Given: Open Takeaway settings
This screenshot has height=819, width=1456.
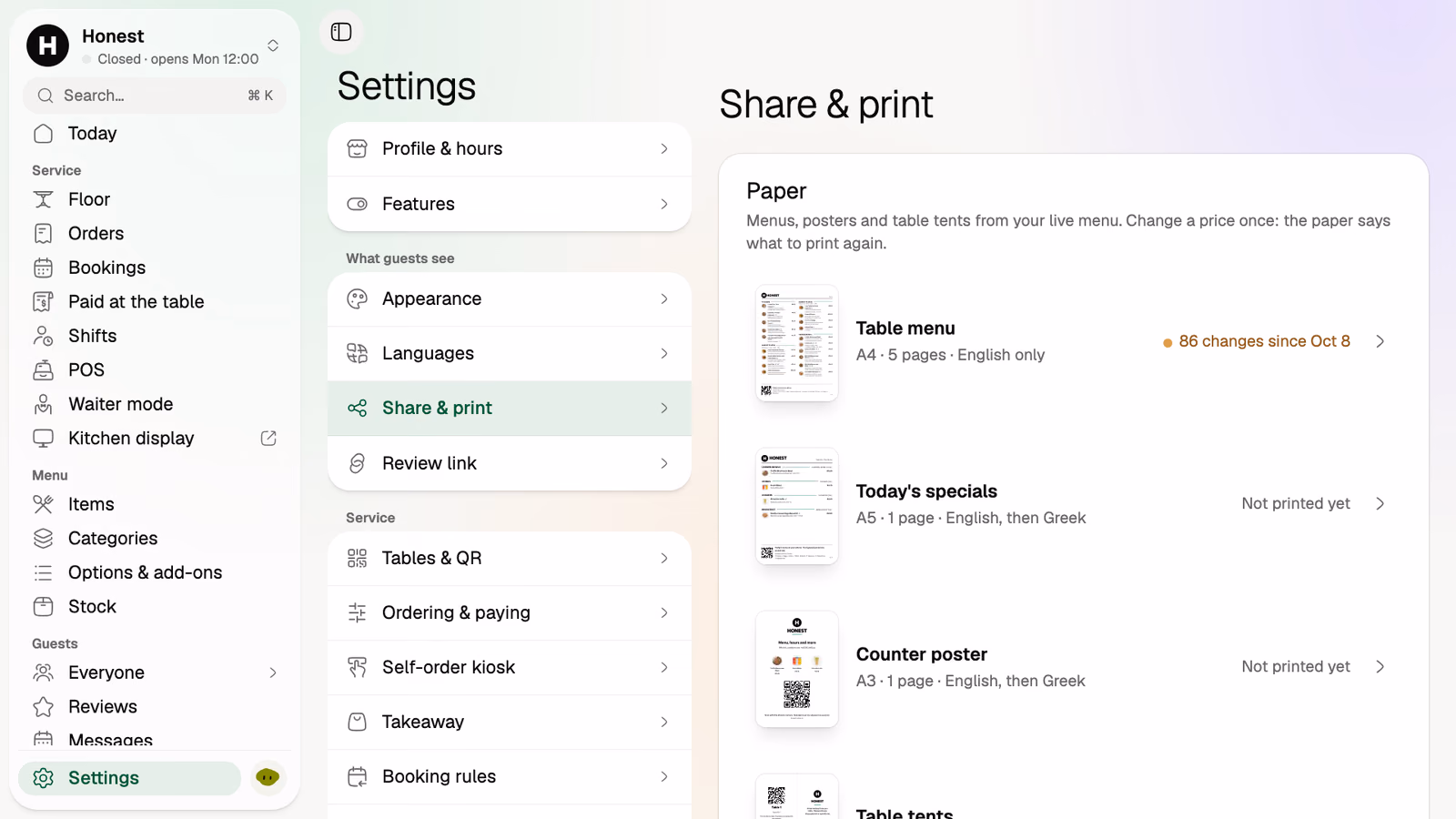Looking at the screenshot, I should (510, 722).
